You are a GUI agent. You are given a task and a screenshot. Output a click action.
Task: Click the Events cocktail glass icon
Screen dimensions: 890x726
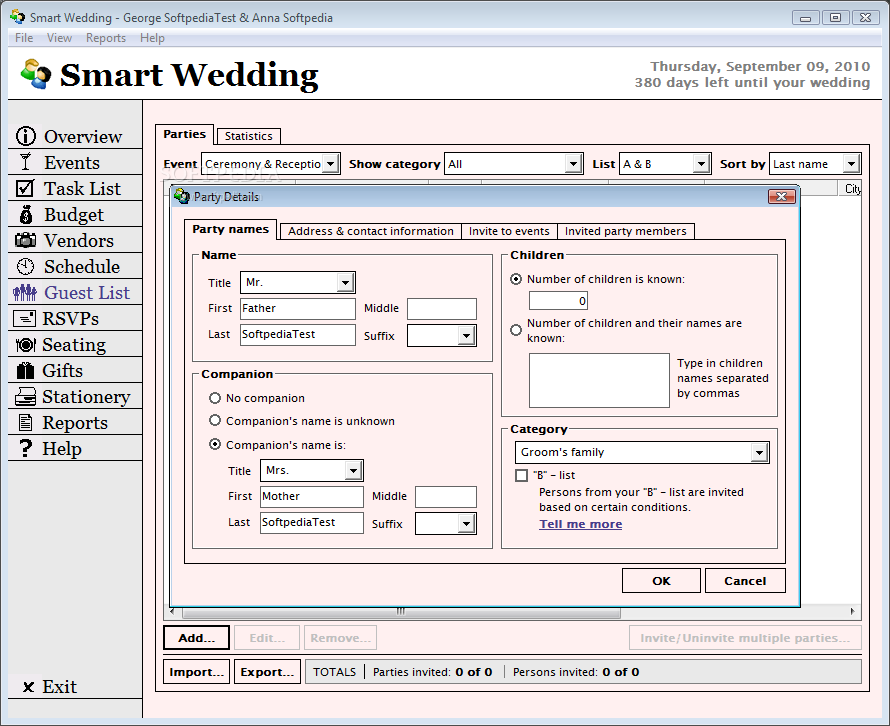25,162
